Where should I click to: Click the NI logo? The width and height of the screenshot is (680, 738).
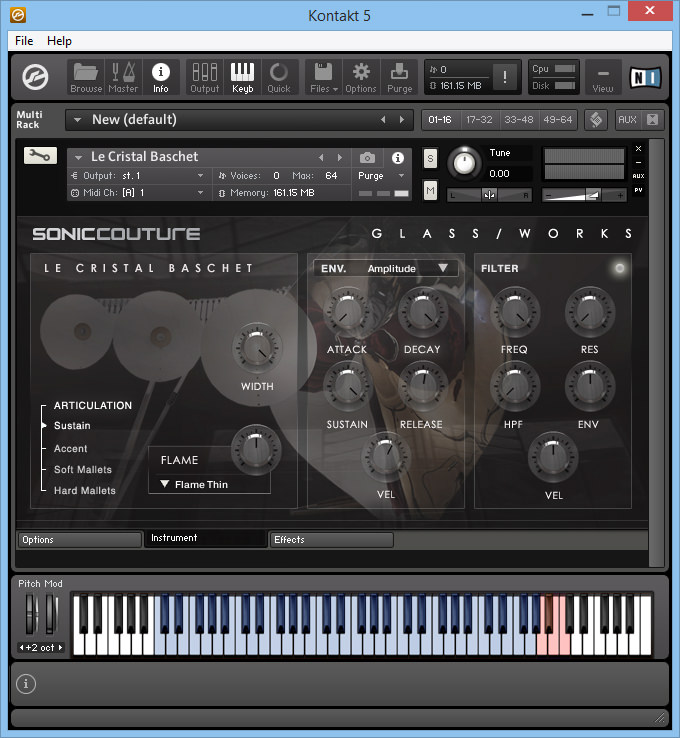coord(645,77)
